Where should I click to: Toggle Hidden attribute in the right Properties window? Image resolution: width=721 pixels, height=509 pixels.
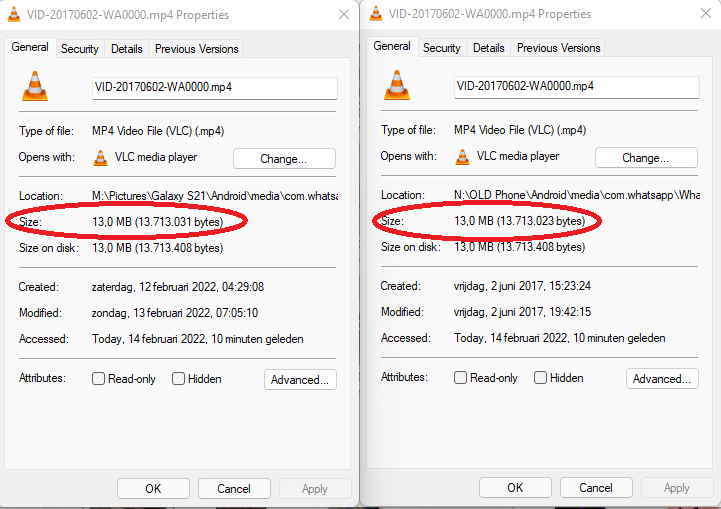pos(541,379)
